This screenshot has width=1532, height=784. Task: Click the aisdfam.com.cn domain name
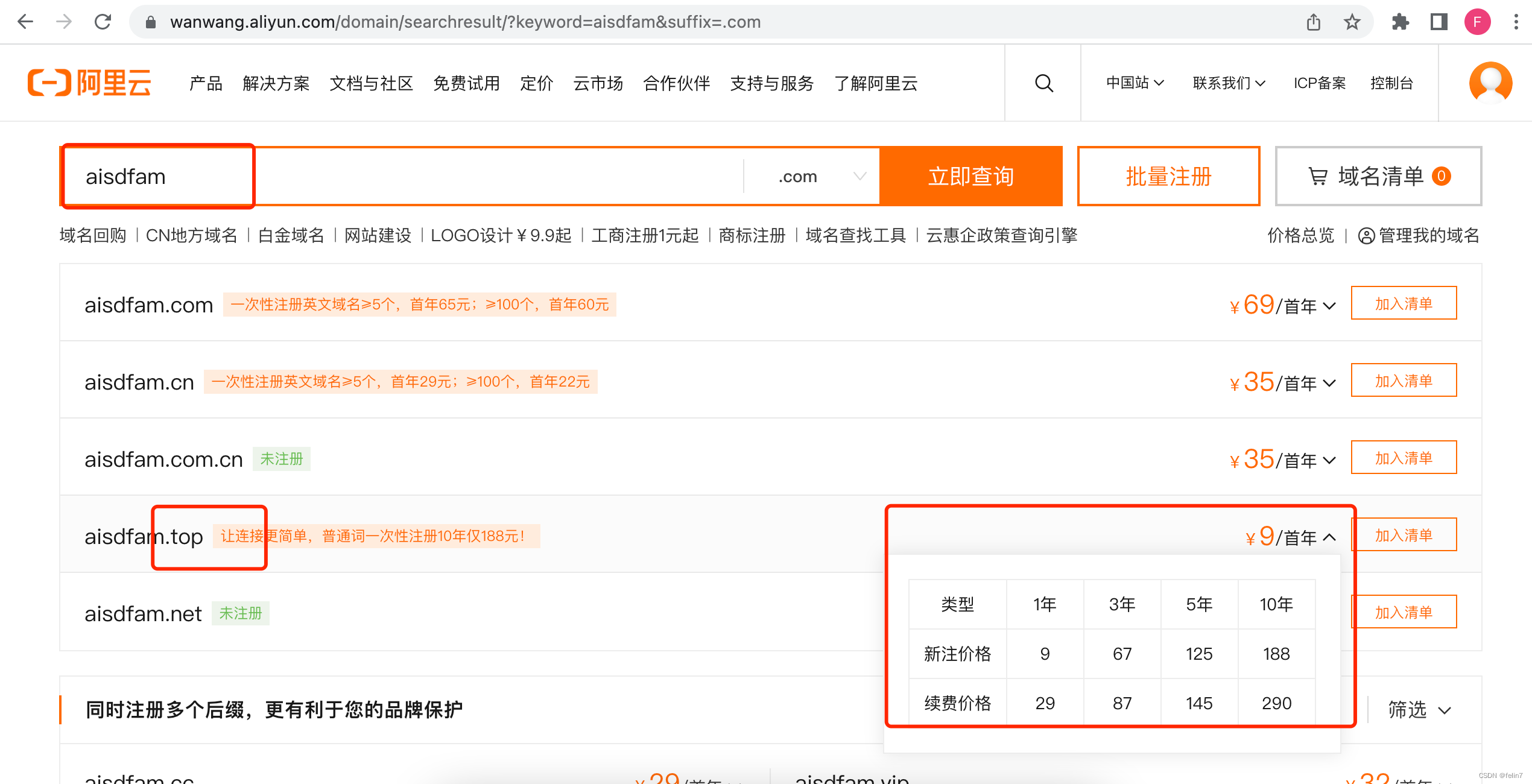[163, 460]
